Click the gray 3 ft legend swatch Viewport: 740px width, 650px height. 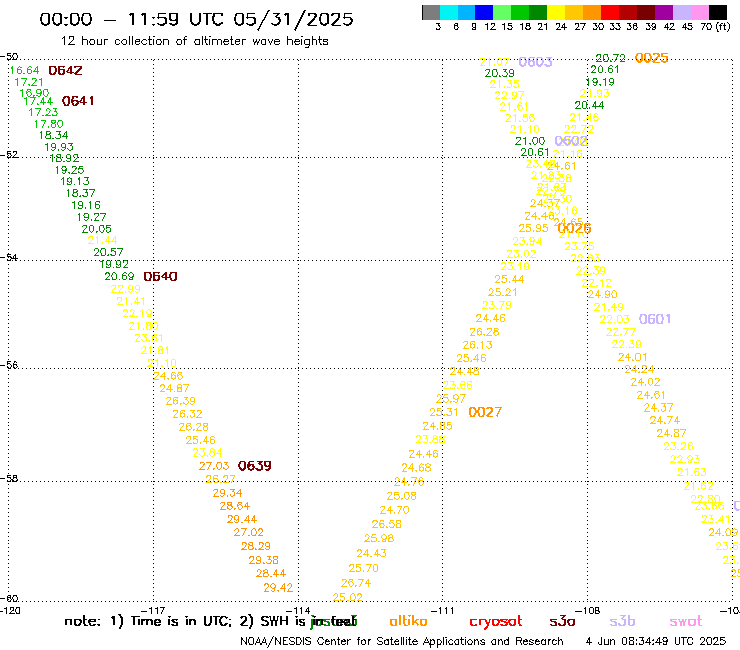[431, 12]
